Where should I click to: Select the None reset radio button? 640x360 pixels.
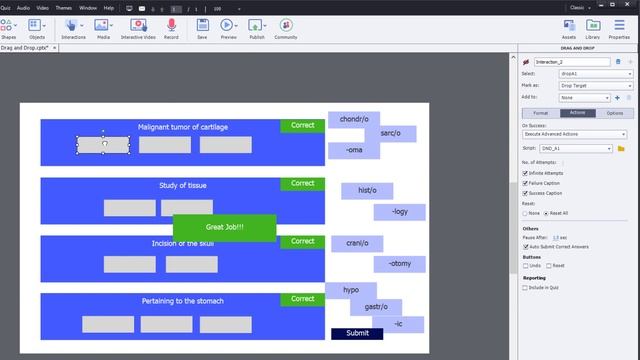(x=525, y=213)
